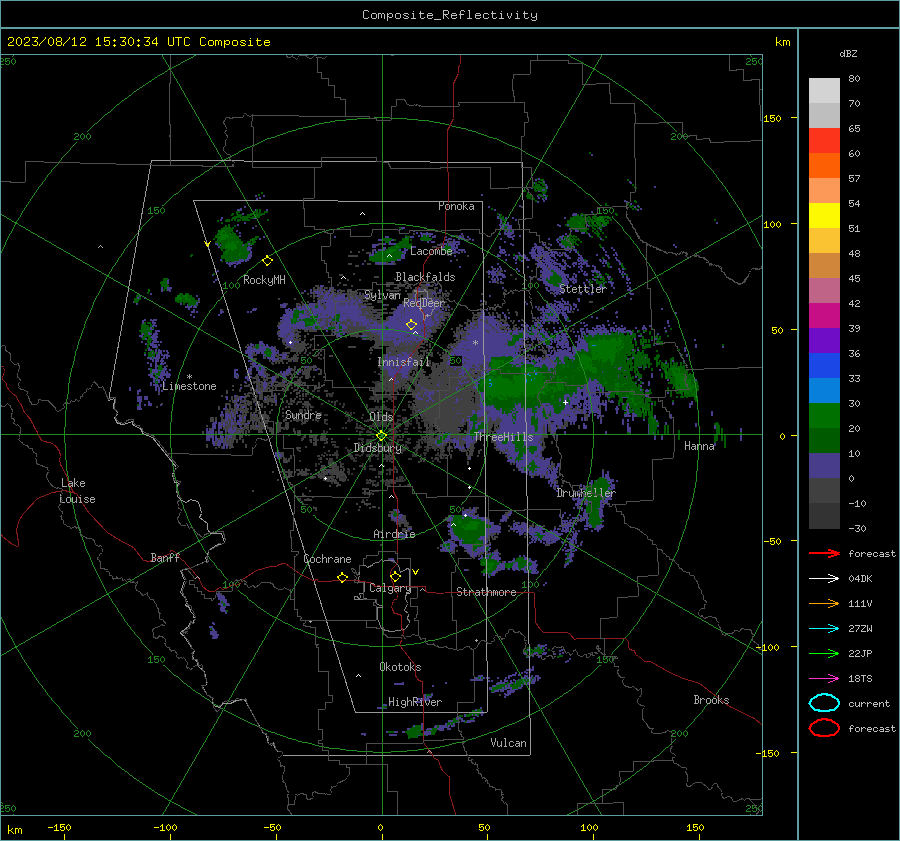Click the Composite_Reflectivity title
The height and width of the screenshot is (841, 900).
coord(449,15)
